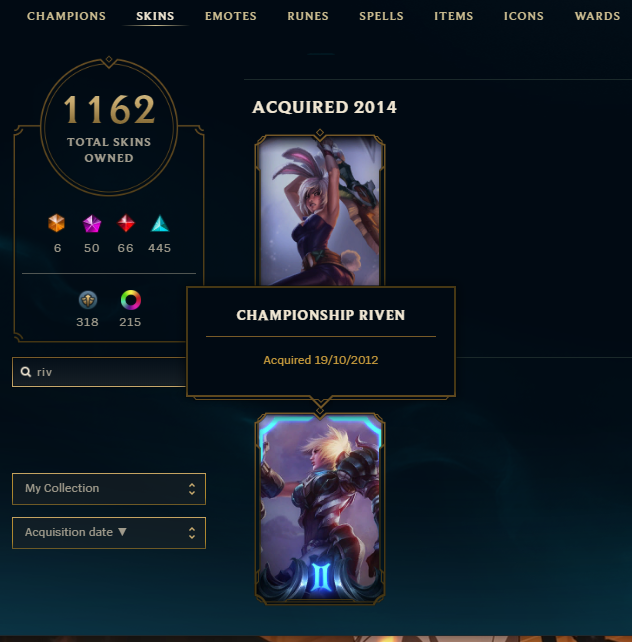Open the Emotes tab
The image size is (632, 642).
pos(231,16)
